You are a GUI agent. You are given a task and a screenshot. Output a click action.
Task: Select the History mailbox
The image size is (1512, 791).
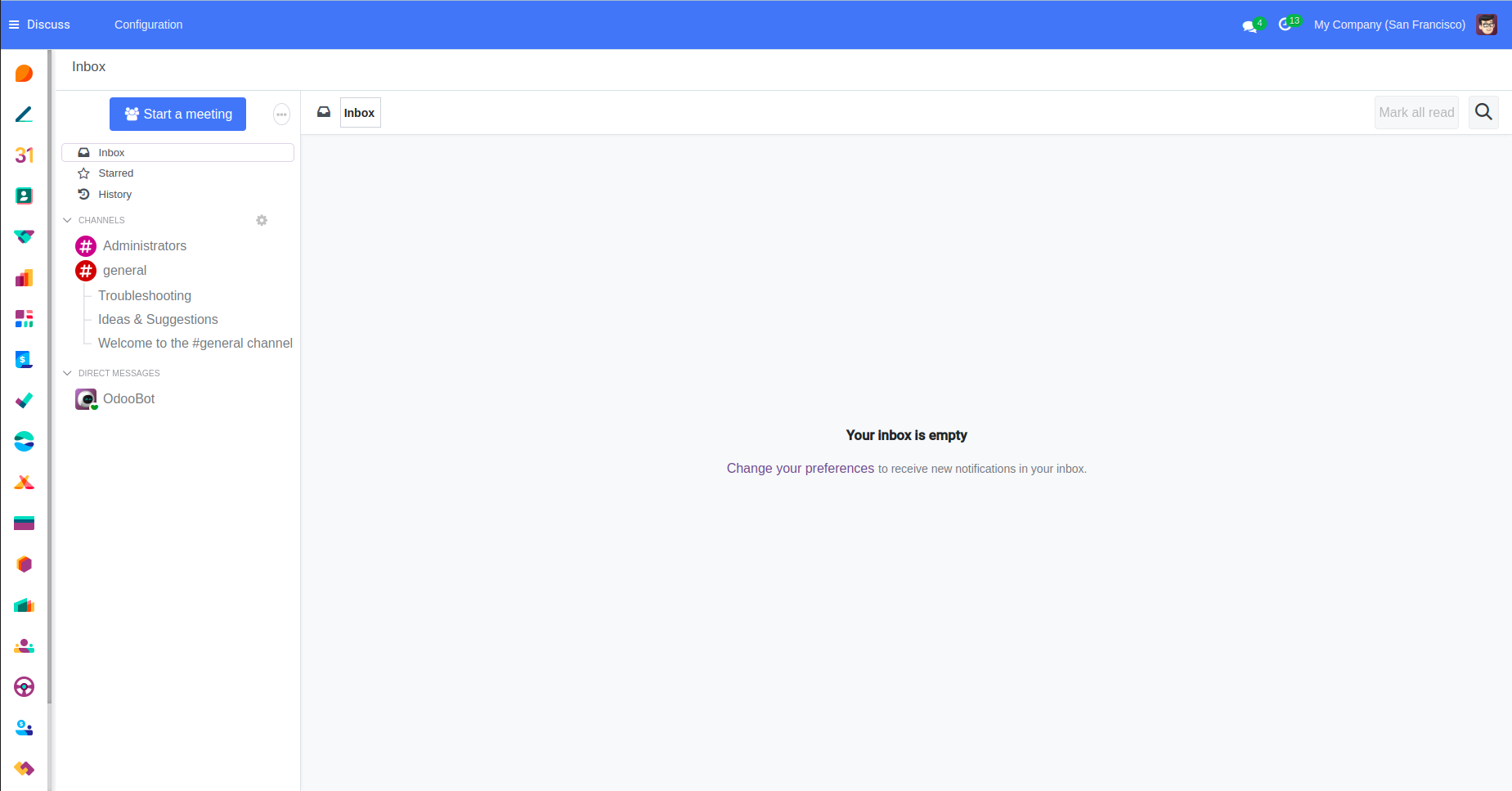pyautogui.click(x=114, y=195)
